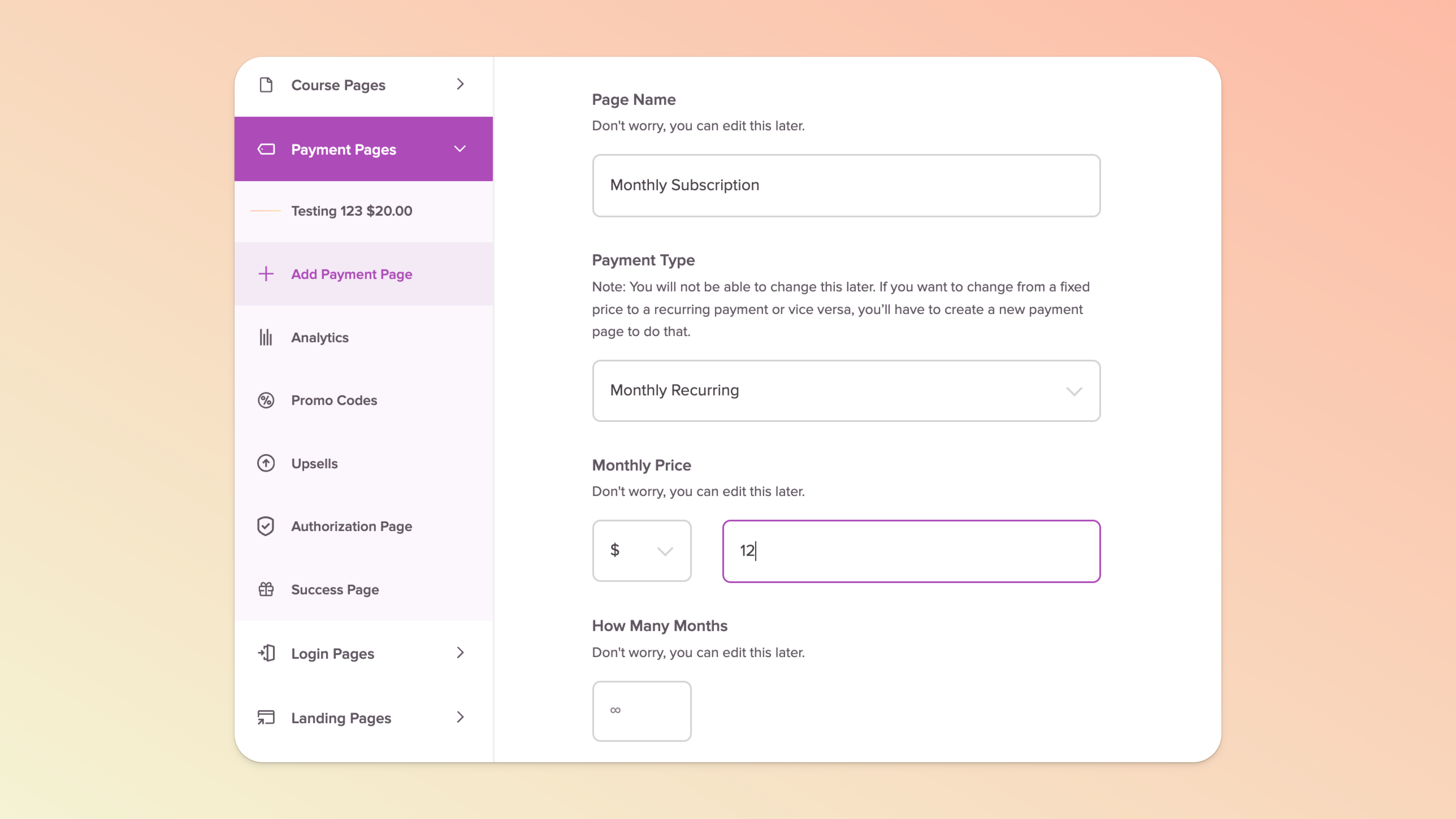This screenshot has height=819, width=1456.
Task: Click the plus icon for Add Payment Page
Action: point(266,274)
